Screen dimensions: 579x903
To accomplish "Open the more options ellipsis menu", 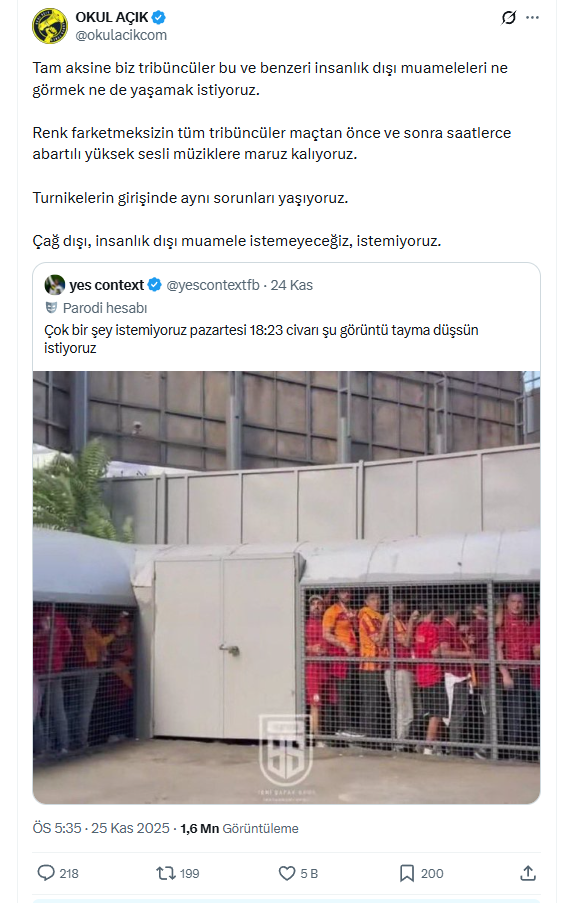I will pos(533,18).
